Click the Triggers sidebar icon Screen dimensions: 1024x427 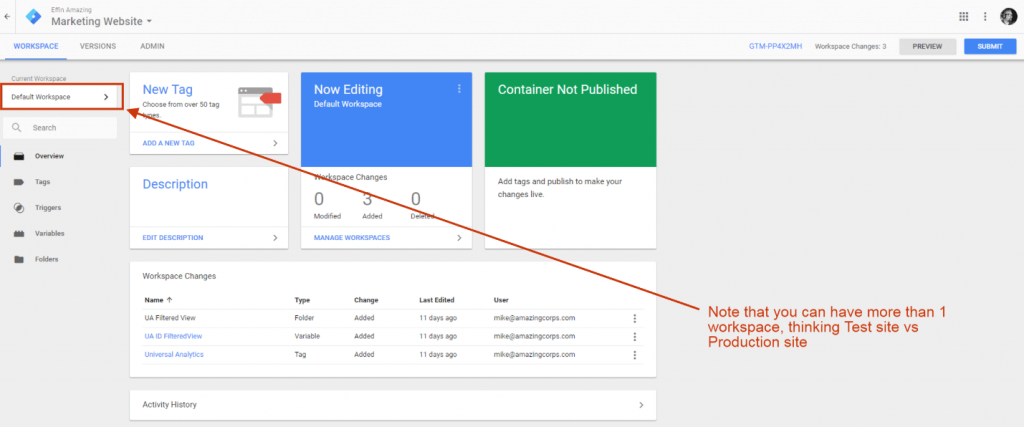[20, 208]
